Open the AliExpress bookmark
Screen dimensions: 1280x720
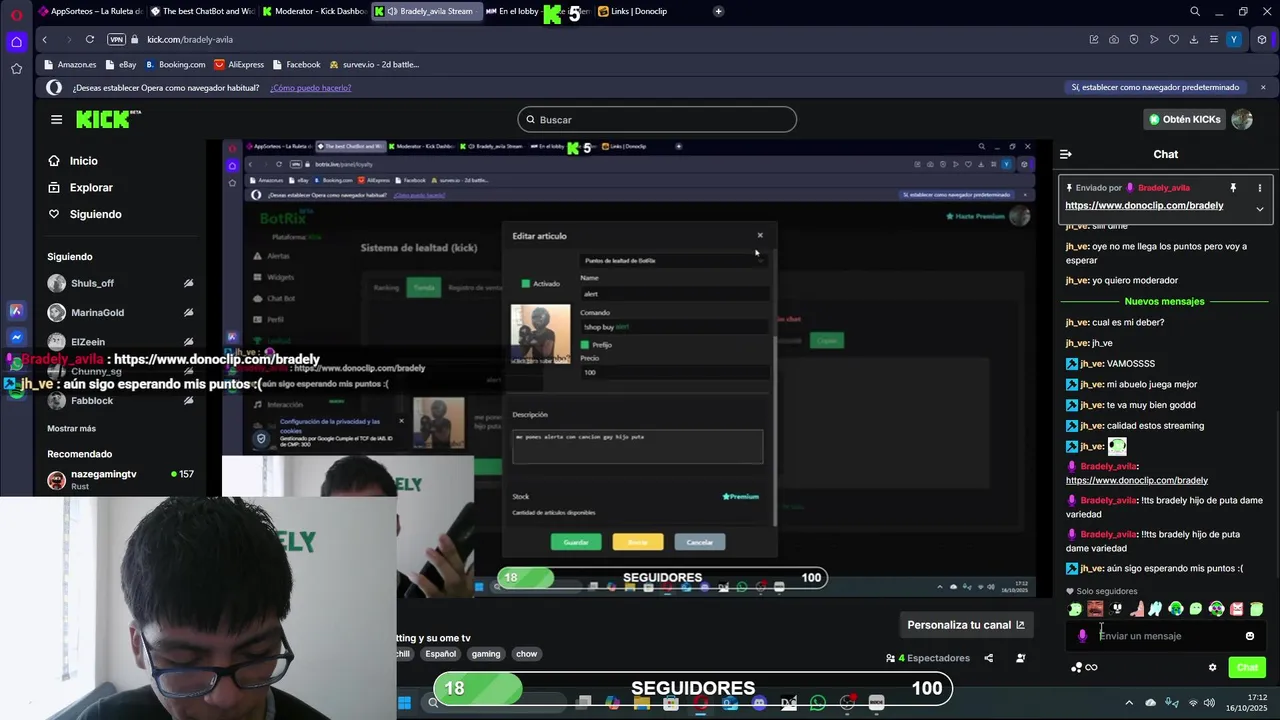tap(239, 64)
